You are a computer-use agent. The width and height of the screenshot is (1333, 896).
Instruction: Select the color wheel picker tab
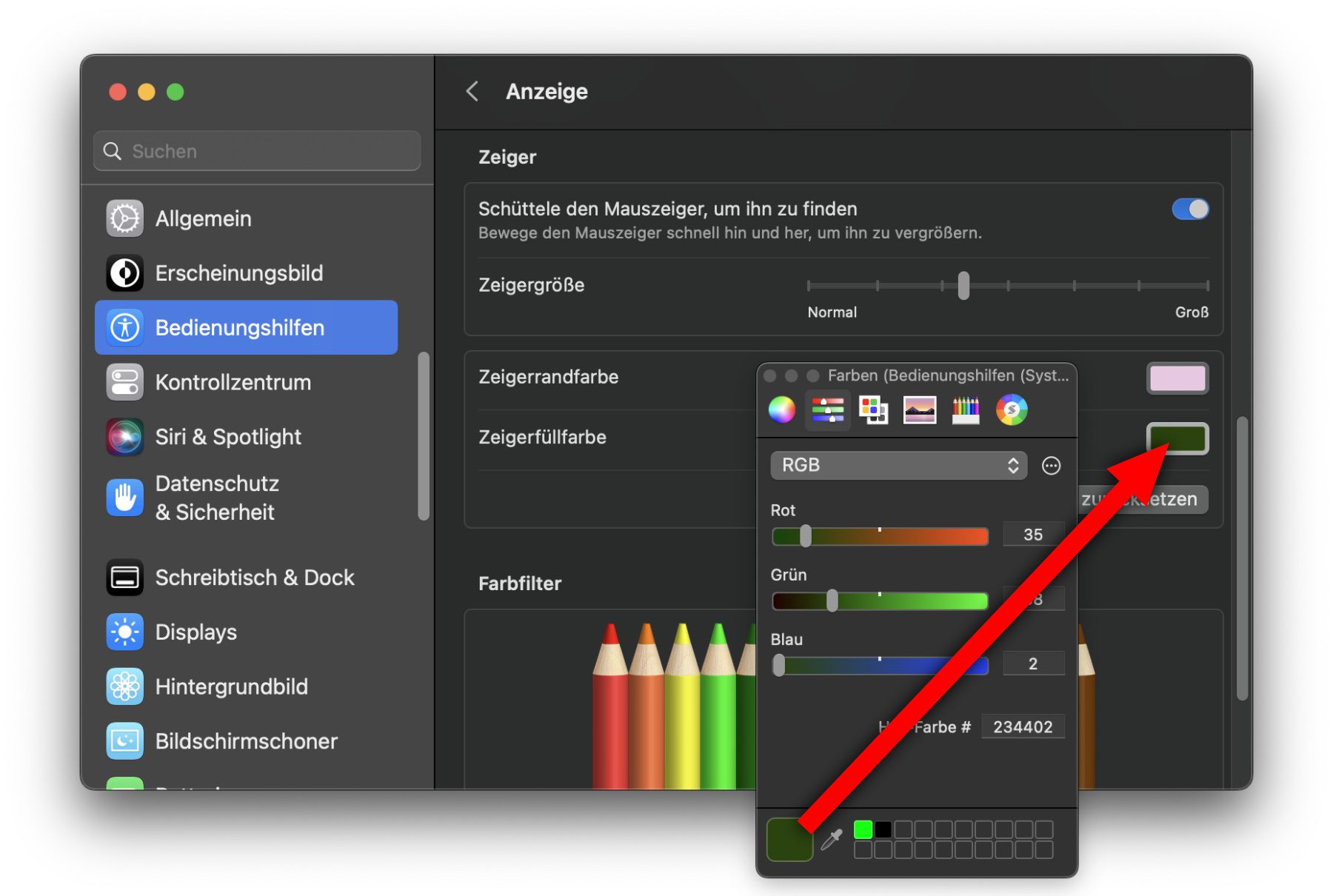[781, 409]
